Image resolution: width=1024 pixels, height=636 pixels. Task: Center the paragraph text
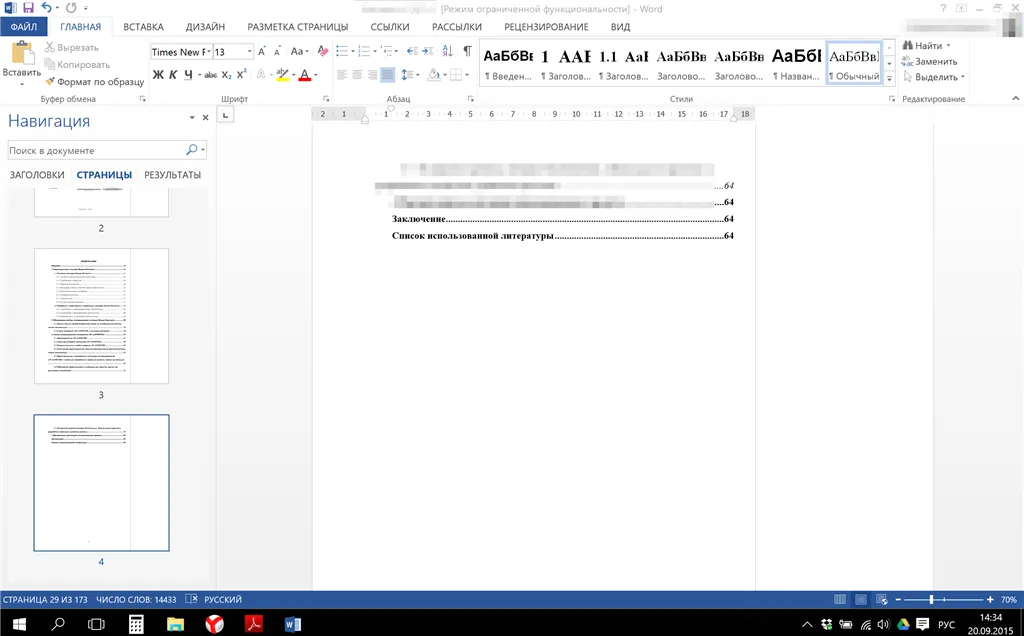tap(357, 75)
